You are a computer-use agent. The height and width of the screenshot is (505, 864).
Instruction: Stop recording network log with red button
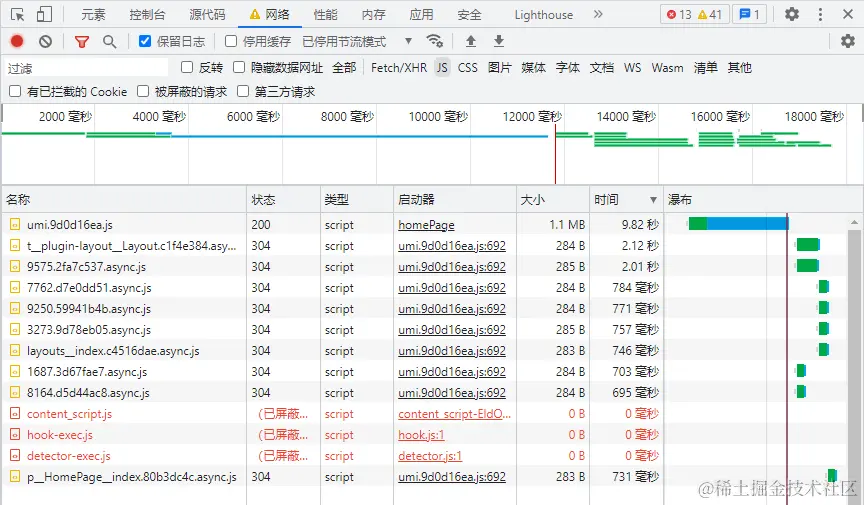coord(17,41)
